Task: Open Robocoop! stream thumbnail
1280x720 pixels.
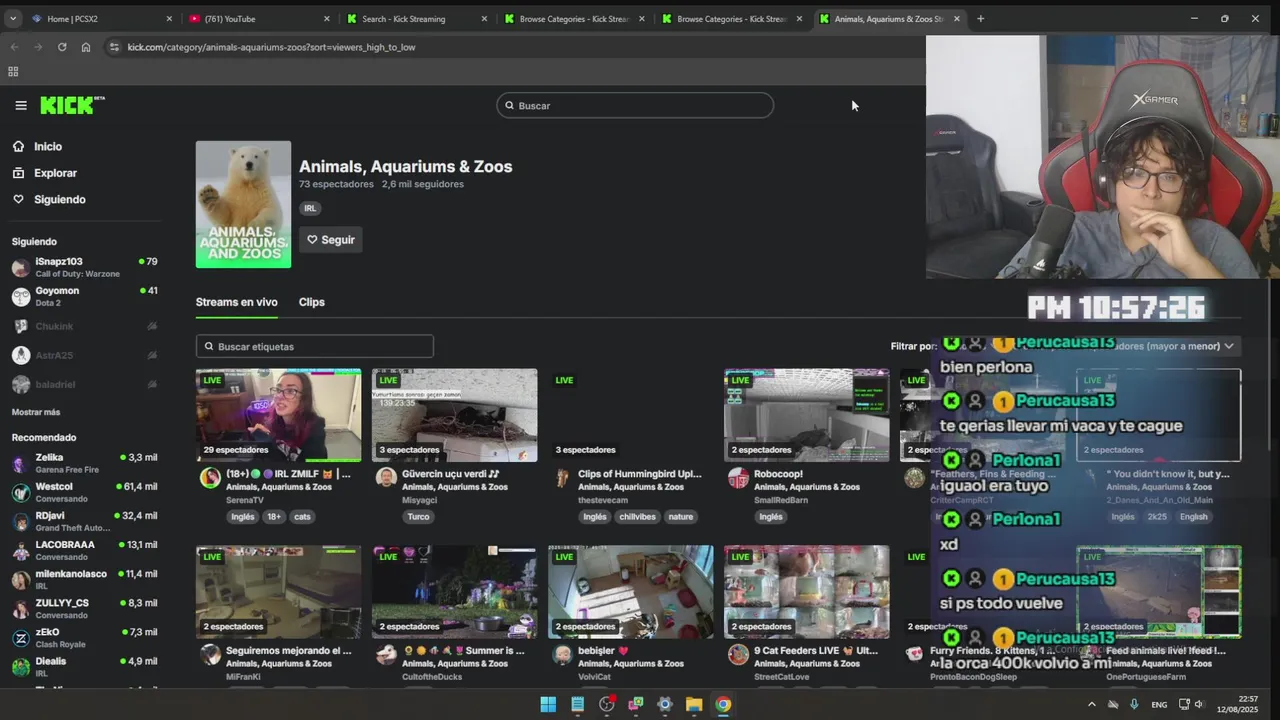Action: click(x=806, y=415)
